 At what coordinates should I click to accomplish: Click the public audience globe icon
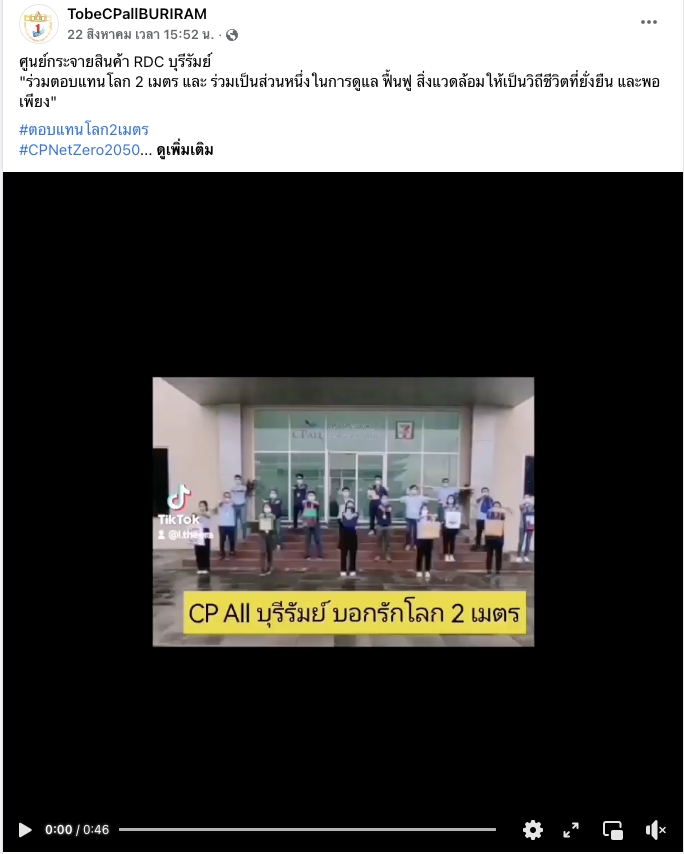232,35
